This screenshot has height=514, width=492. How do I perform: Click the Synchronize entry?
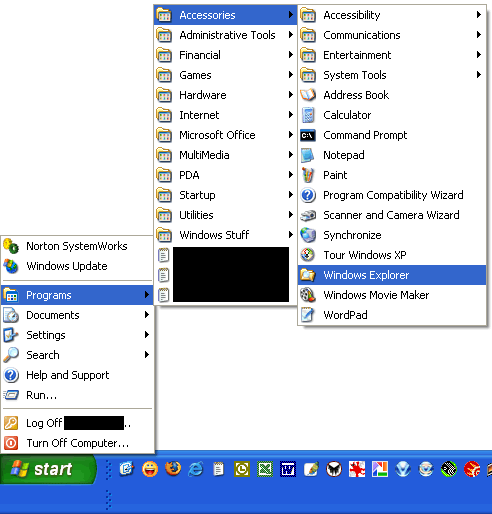(x=392, y=235)
